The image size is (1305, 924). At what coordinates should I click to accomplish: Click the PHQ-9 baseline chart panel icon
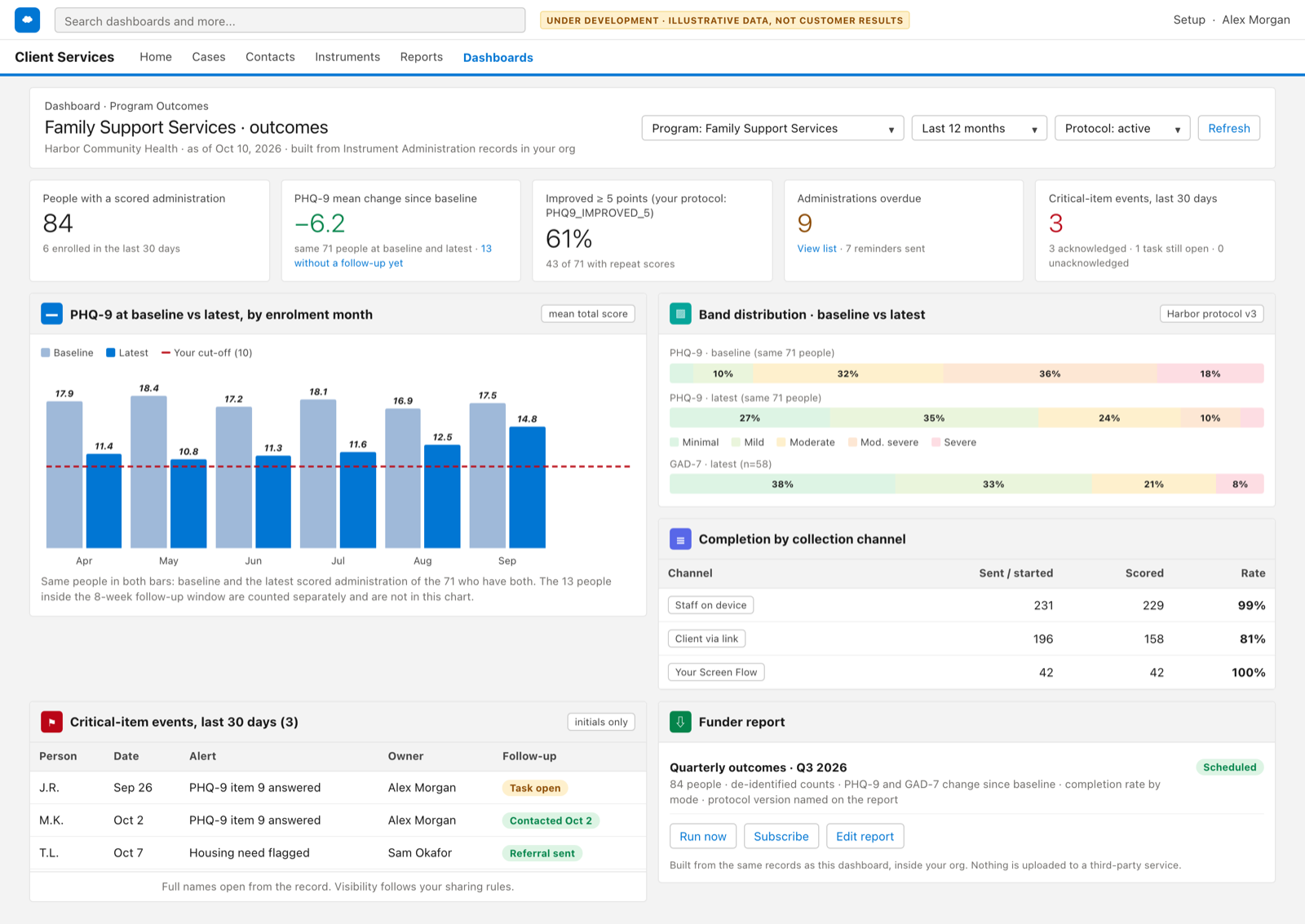51,314
